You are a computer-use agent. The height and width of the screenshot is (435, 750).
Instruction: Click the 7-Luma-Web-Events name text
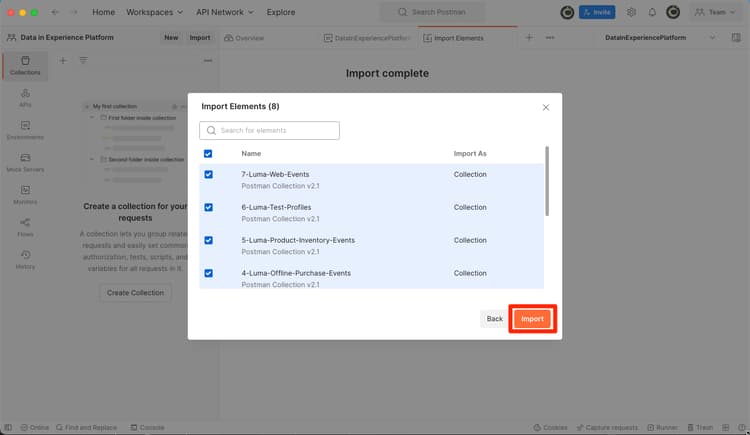coord(275,174)
